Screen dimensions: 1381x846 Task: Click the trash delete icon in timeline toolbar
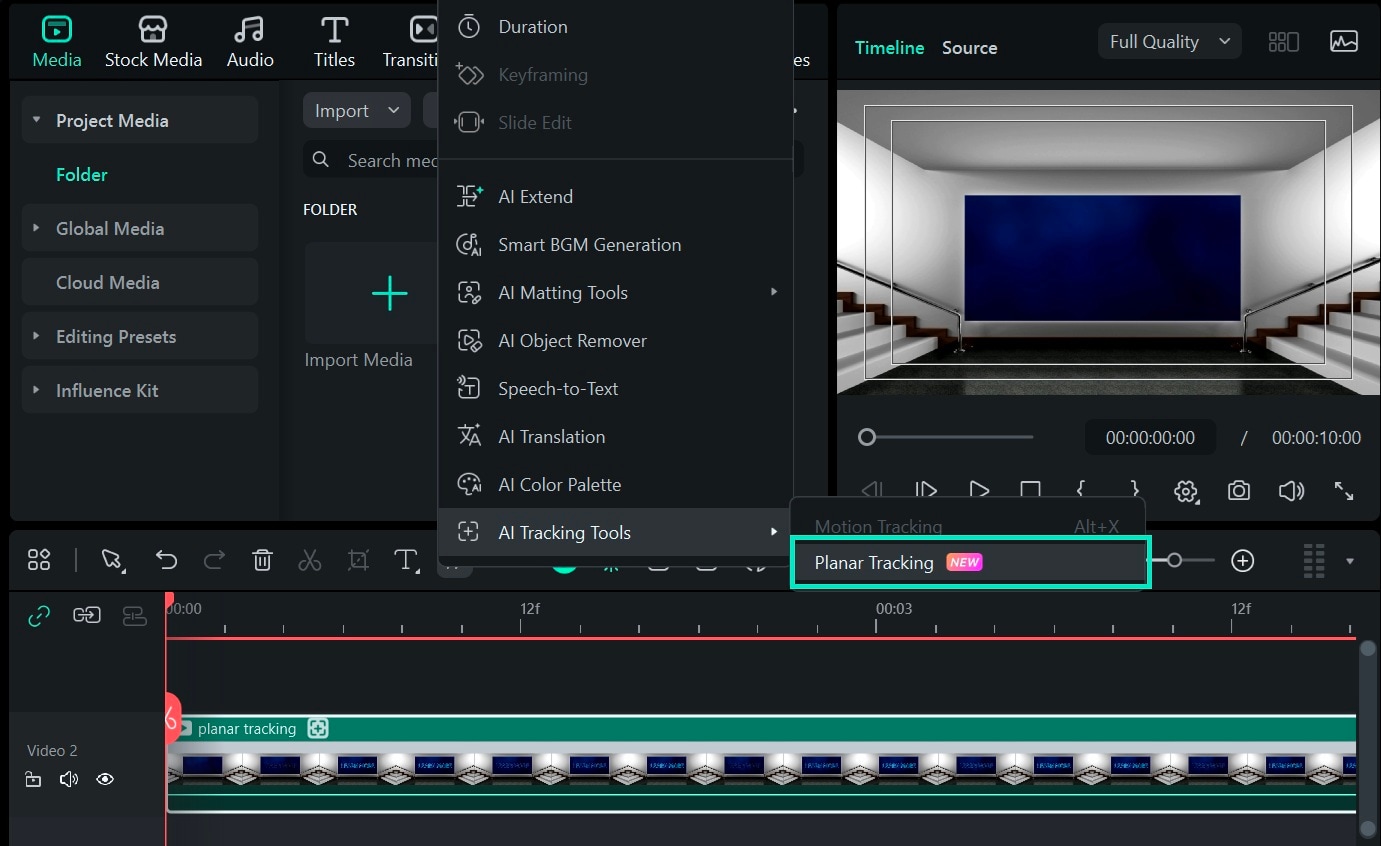262,560
